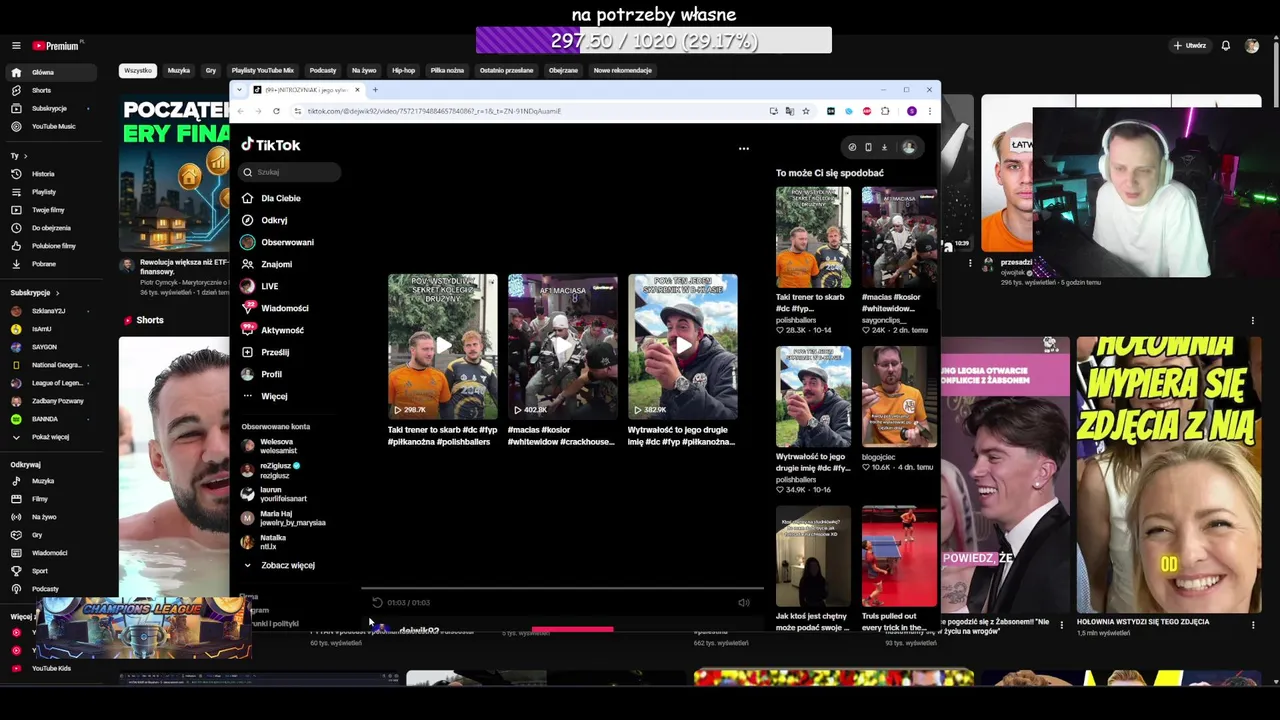Focus the TikTok Szukaj search field
This screenshot has height=720, width=1280.
290,172
